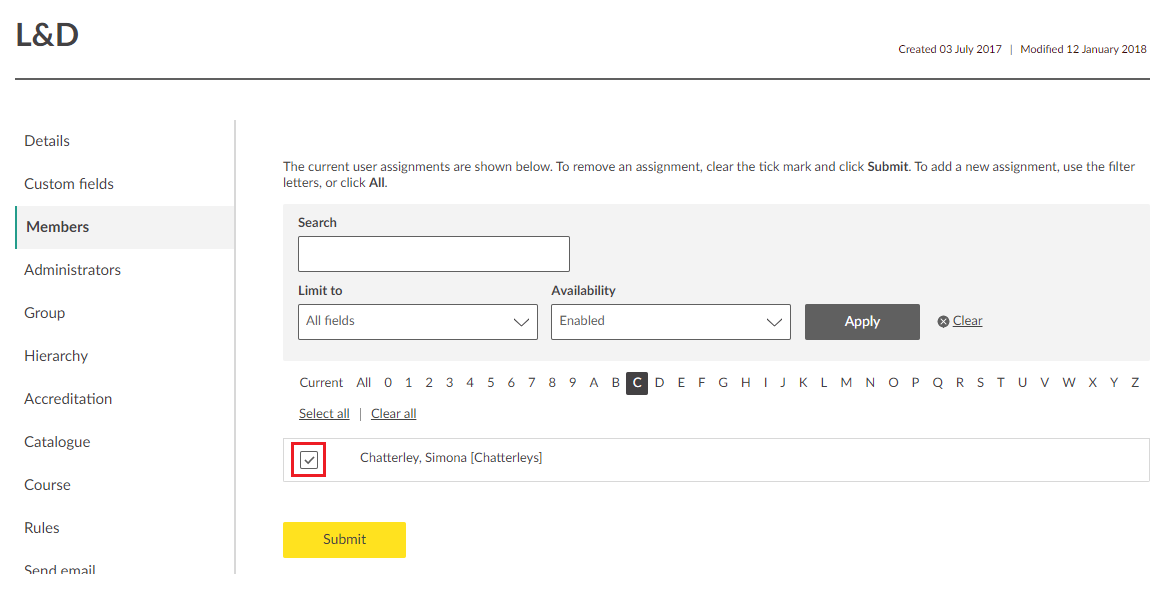
Task: Select the Catalogue sidebar item
Action: [x=57, y=442]
